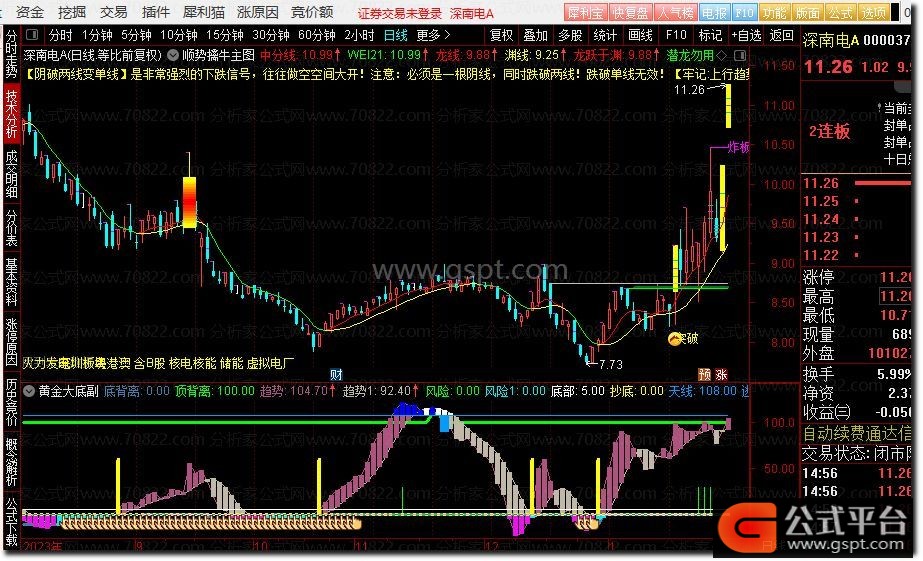The height and width of the screenshot is (561, 923).
Task: Open the 公式下载 sidebar tab
Action: pyautogui.click(x=11, y=522)
